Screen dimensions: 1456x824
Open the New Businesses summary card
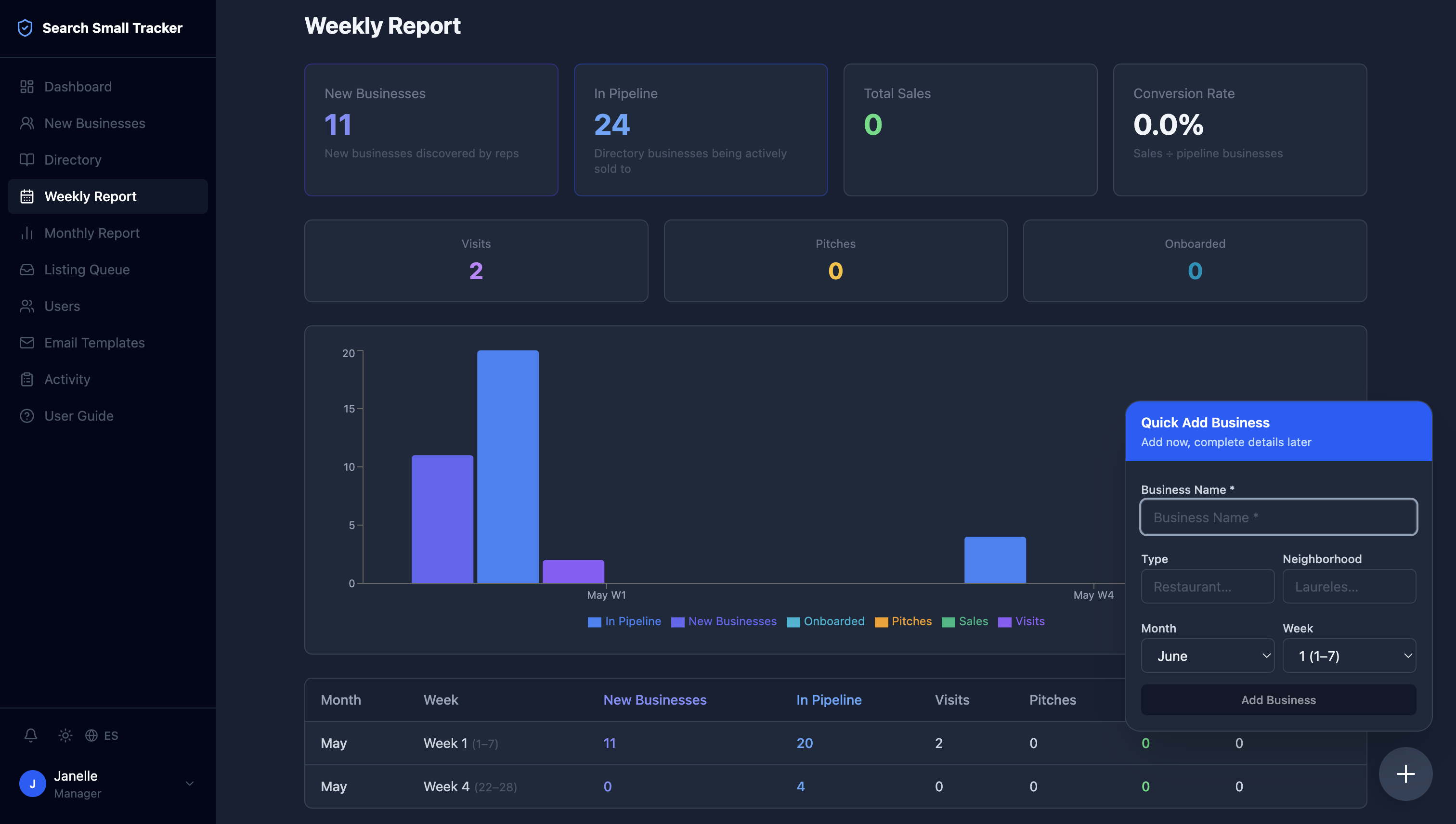[x=431, y=129]
